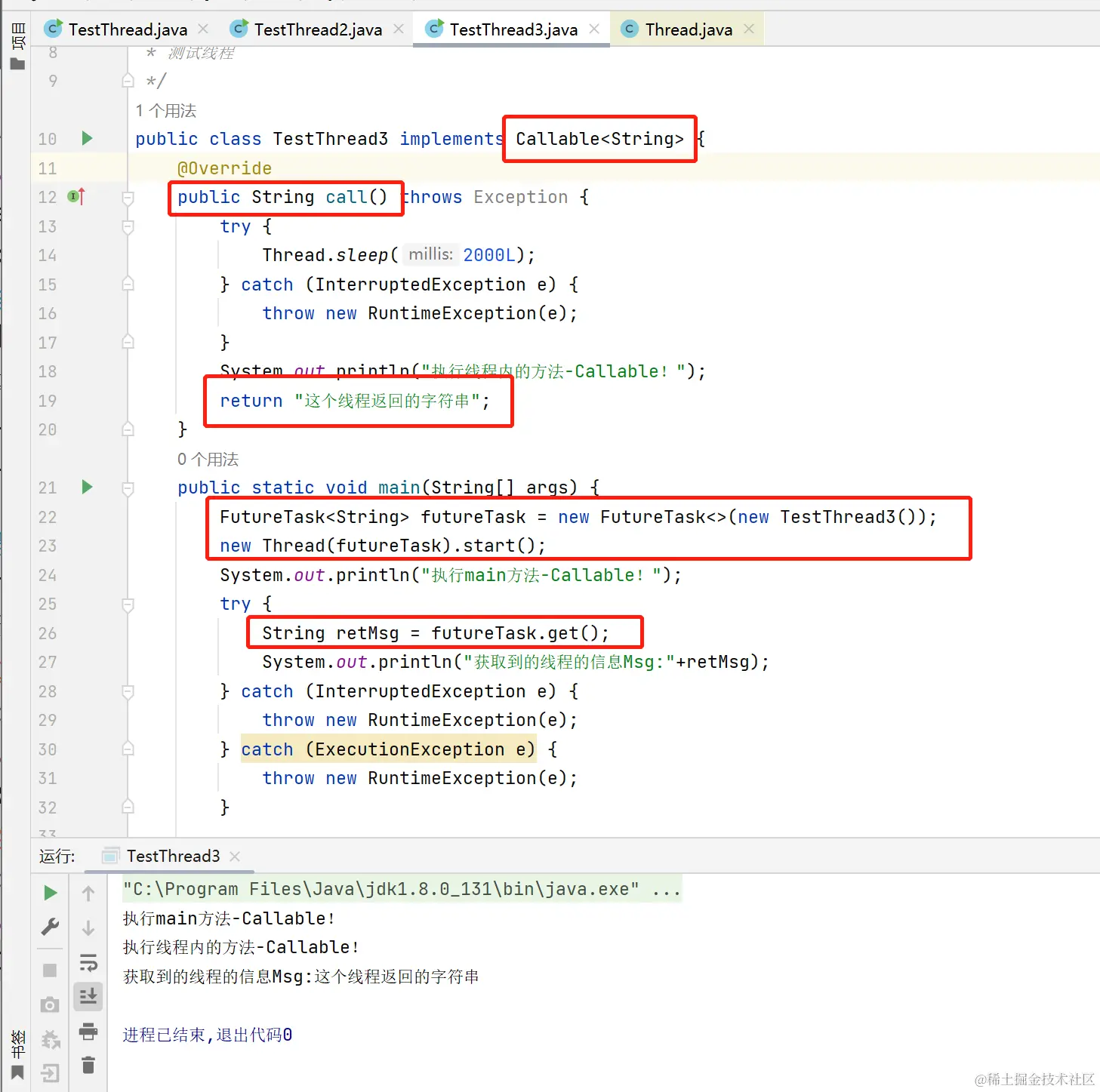Collapse the doc comment ending at line 9

(x=128, y=81)
